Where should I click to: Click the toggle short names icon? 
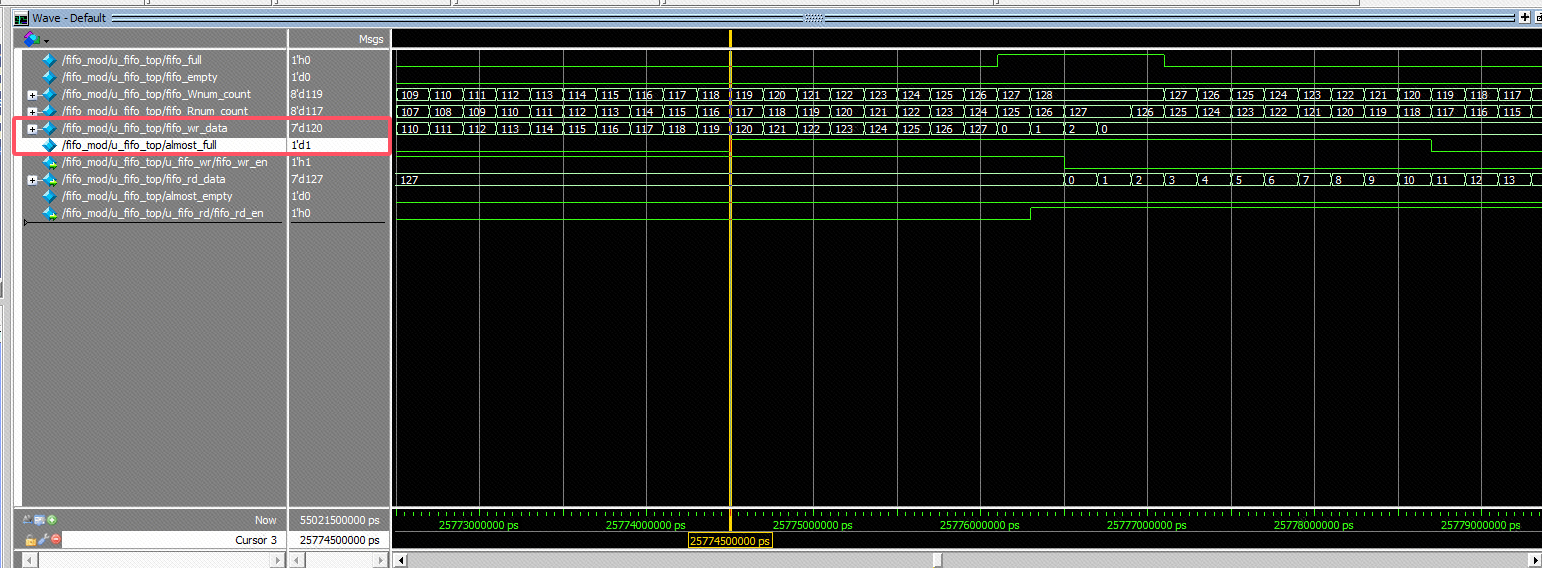tap(28, 520)
